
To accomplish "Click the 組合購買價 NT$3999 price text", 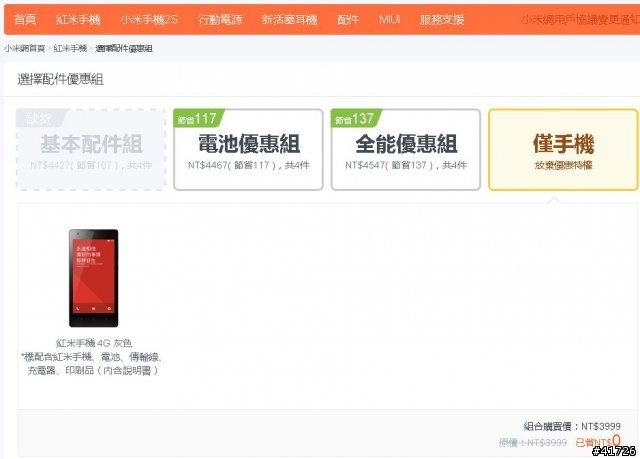I will [572, 426].
